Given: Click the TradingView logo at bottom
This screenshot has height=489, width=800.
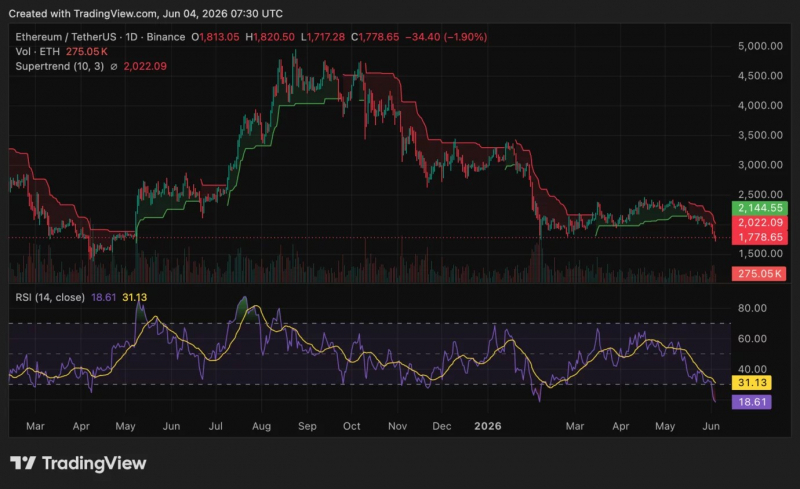Looking at the screenshot, I should click(78, 463).
